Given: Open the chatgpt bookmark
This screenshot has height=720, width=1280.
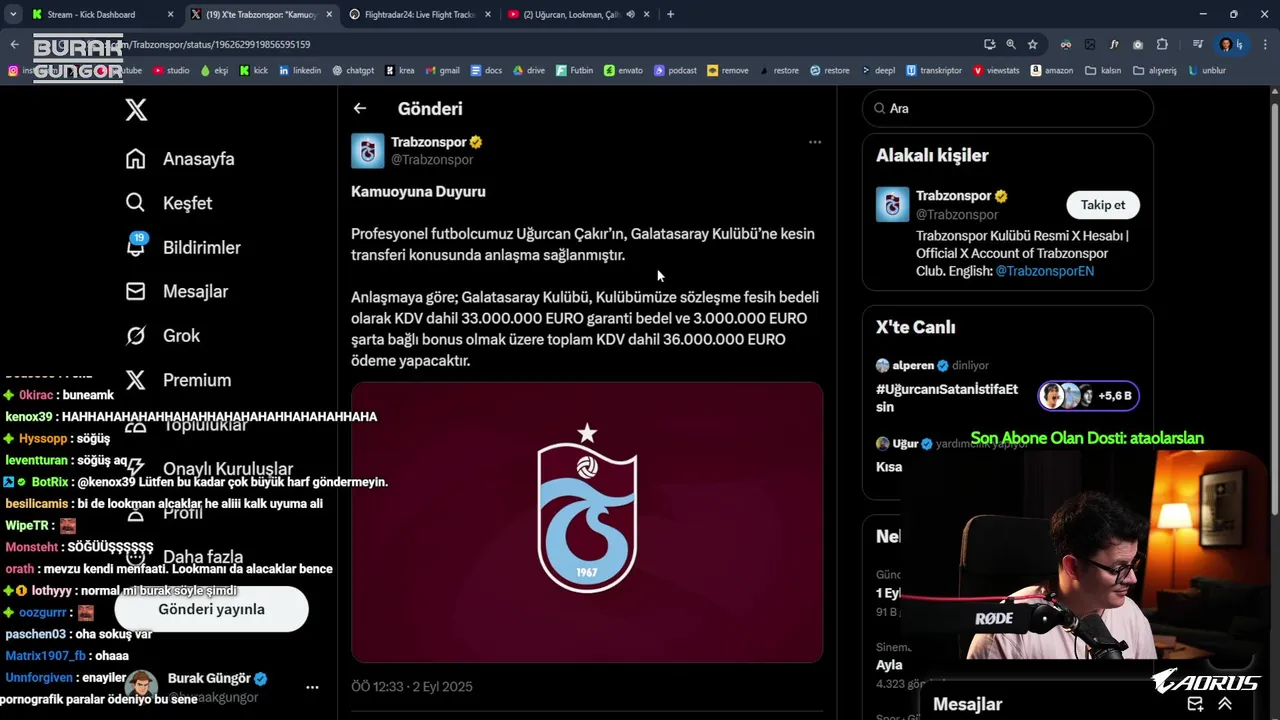Looking at the screenshot, I should click(x=353, y=71).
